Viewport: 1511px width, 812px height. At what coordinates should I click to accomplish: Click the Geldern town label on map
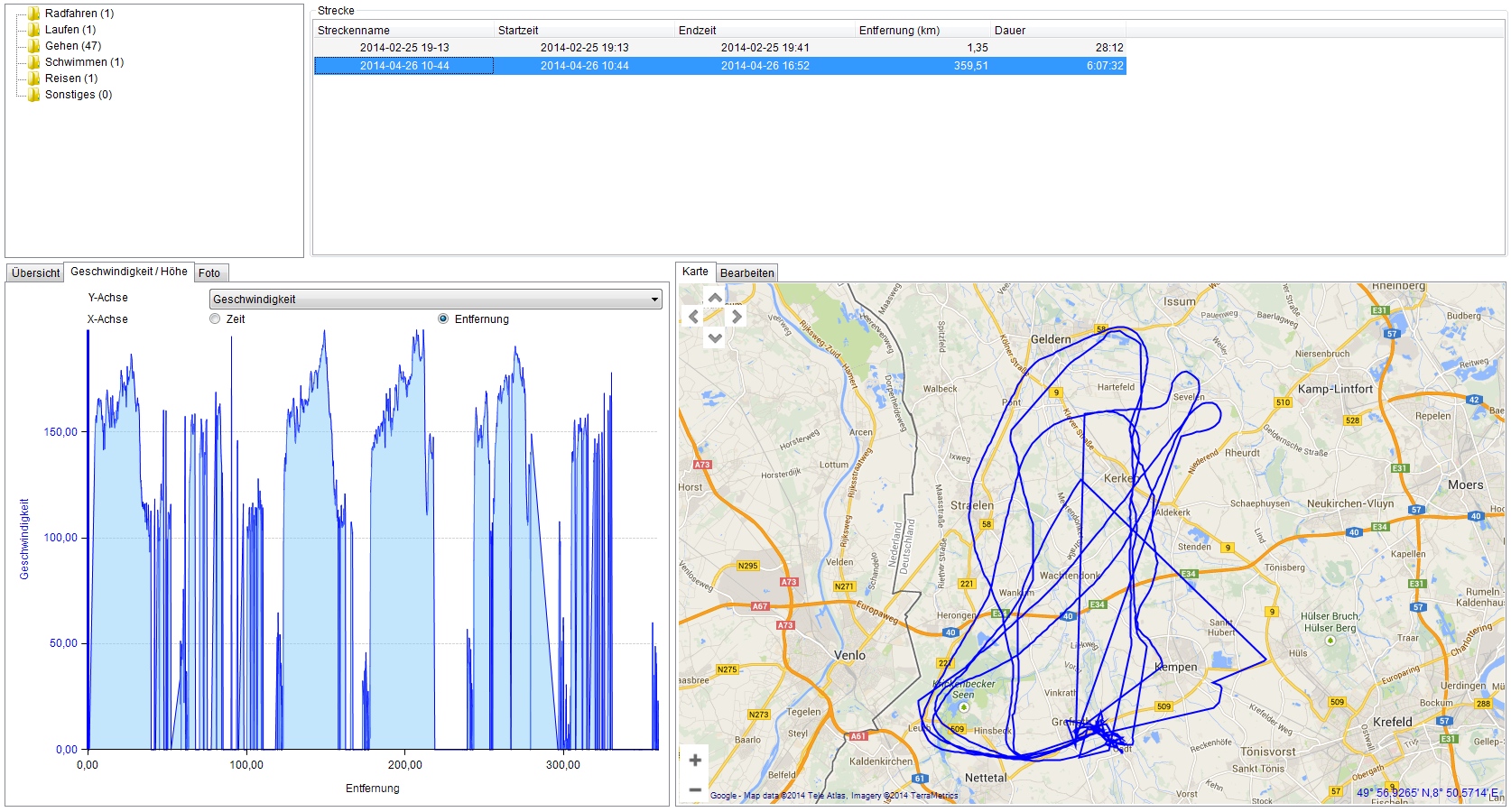pyautogui.click(x=1051, y=340)
